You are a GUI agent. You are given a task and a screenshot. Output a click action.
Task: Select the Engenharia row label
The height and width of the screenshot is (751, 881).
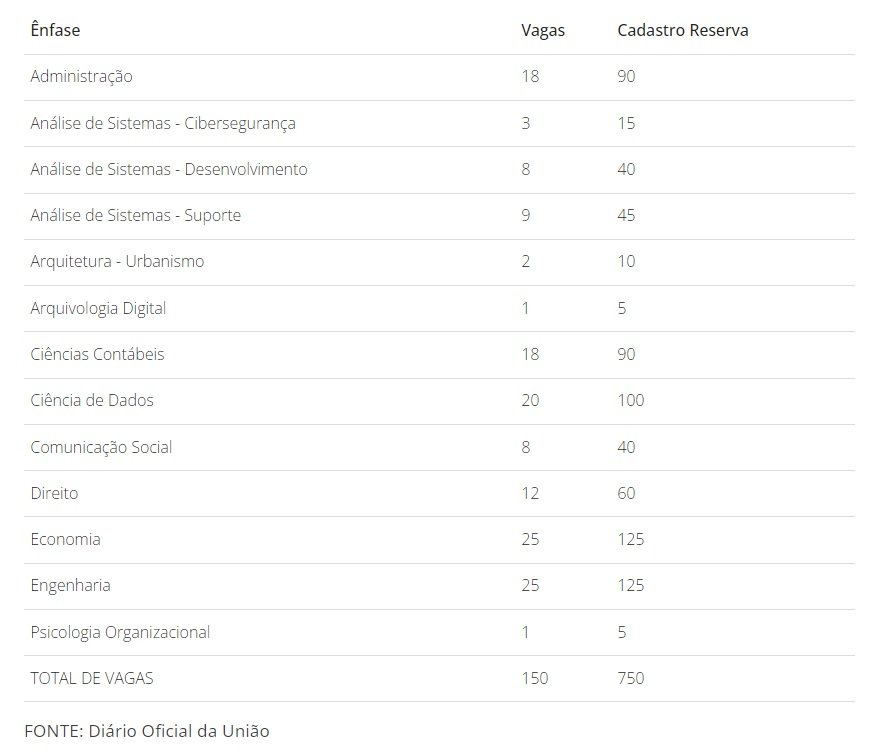click(70, 585)
